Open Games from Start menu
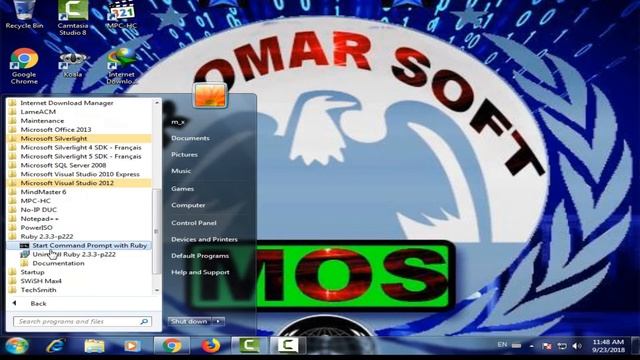The image size is (640, 360). [x=182, y=189]
